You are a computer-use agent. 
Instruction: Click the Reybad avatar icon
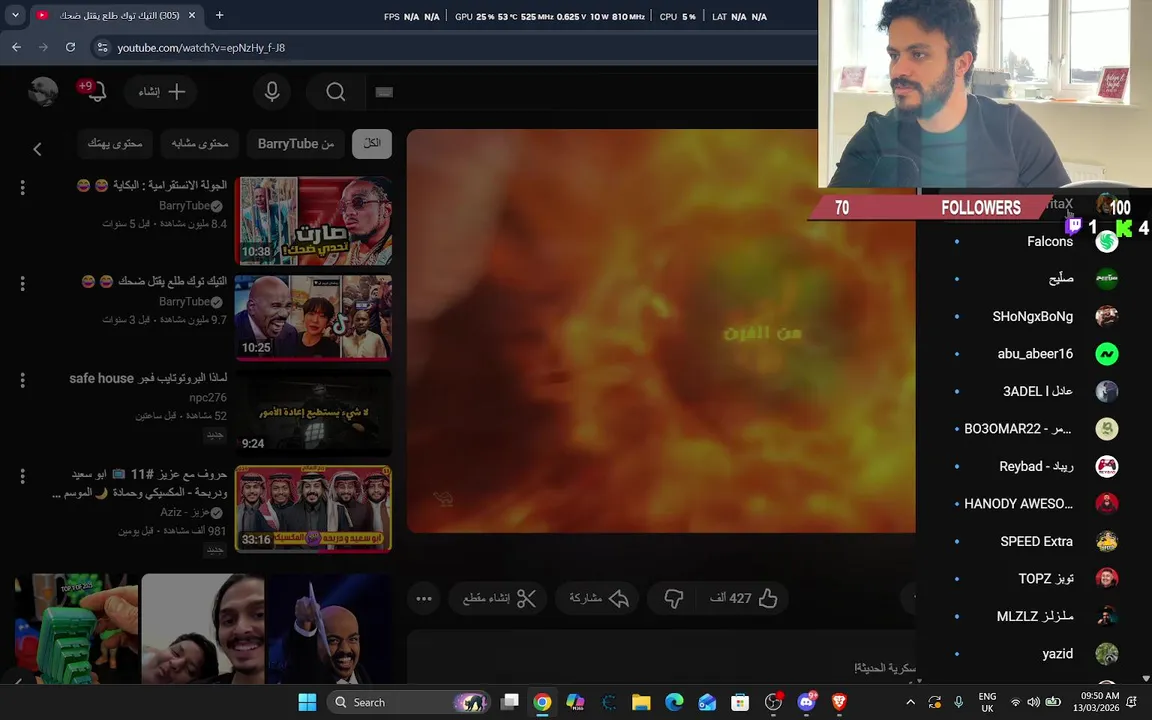pyautogui.click(x=1106, y=466)
